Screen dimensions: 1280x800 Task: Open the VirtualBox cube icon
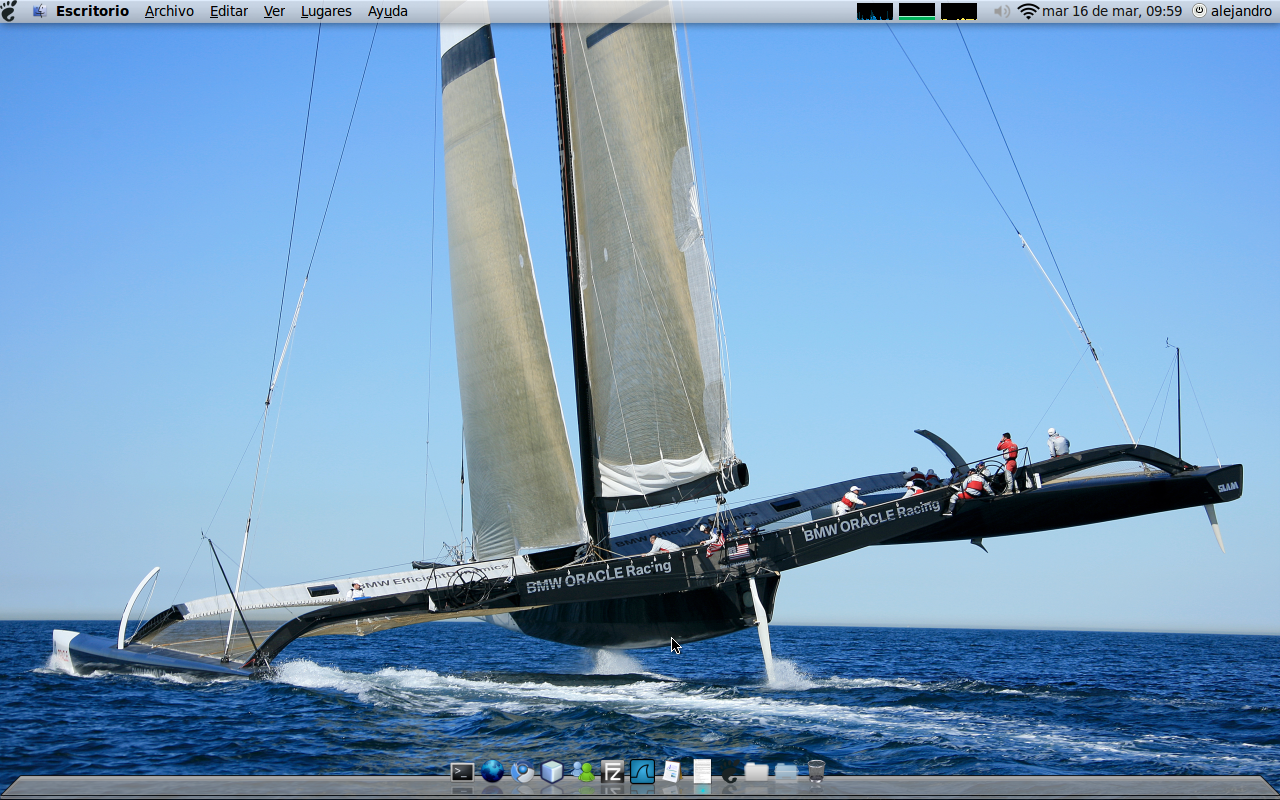pos(552,771)
